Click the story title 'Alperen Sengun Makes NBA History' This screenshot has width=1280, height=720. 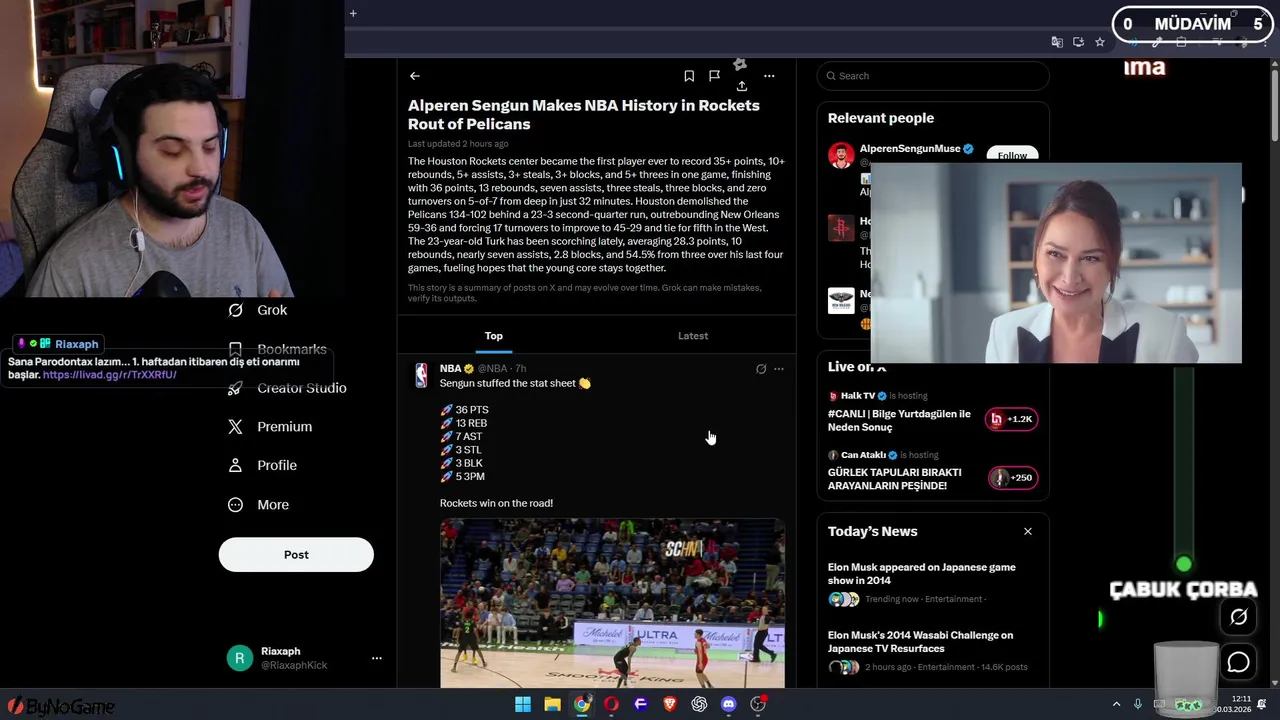click(x=584, y=115)
